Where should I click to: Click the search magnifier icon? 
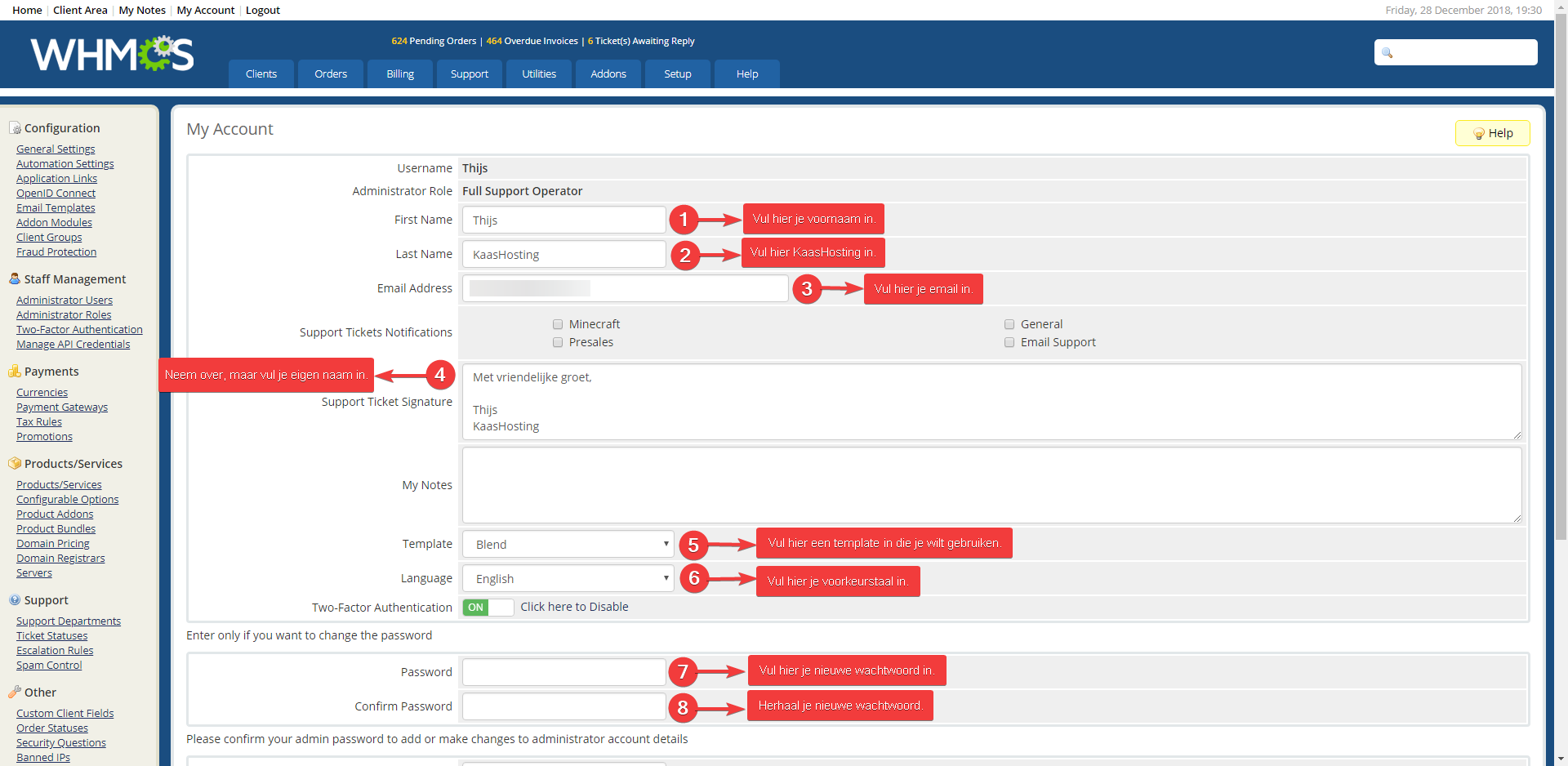(x=1387, y=53)
